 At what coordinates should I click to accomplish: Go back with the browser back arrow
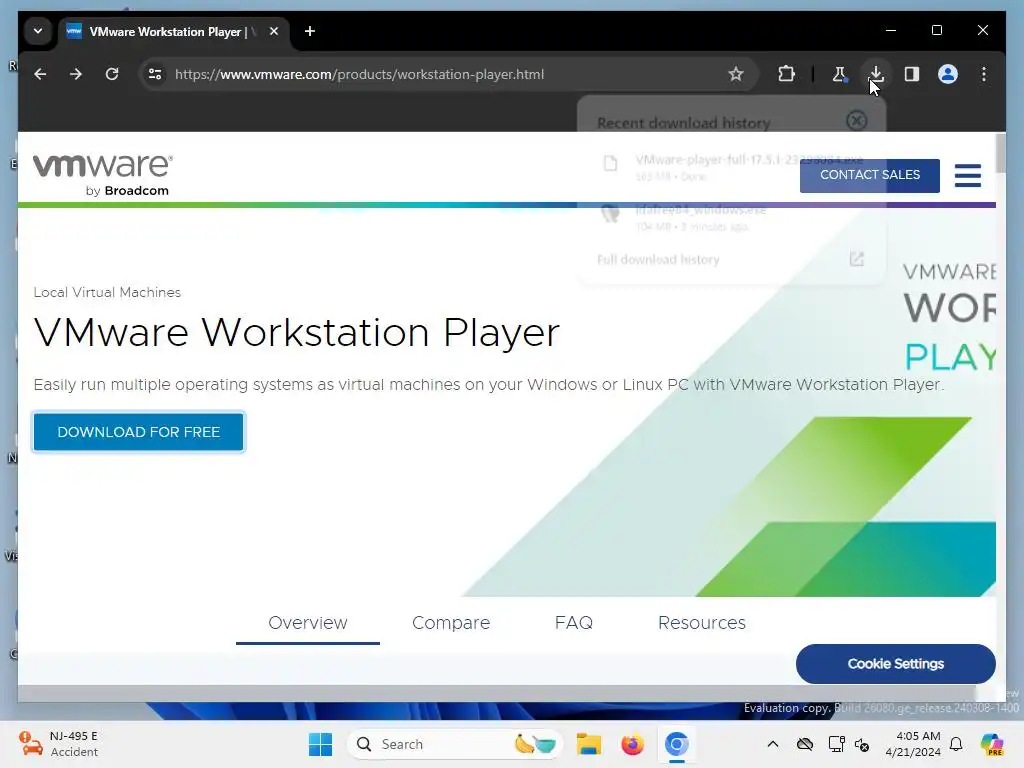coord(40,74)
